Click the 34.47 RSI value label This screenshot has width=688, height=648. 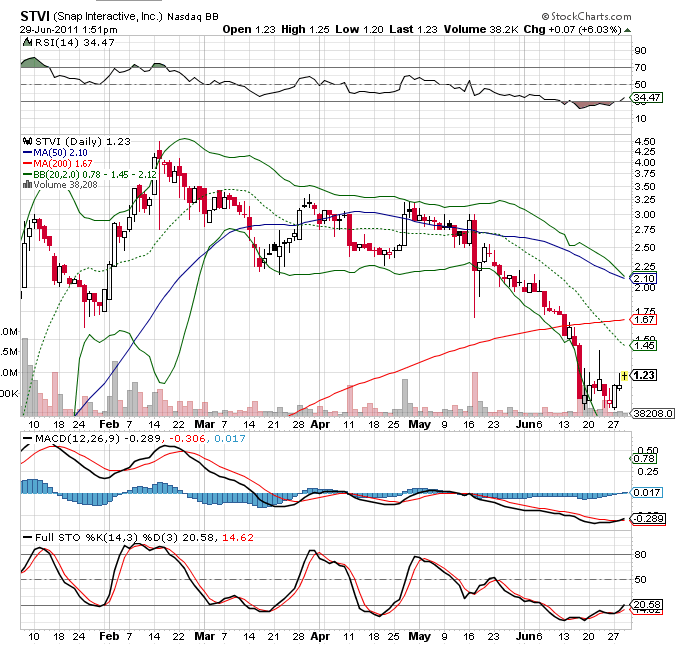(649, 98)
